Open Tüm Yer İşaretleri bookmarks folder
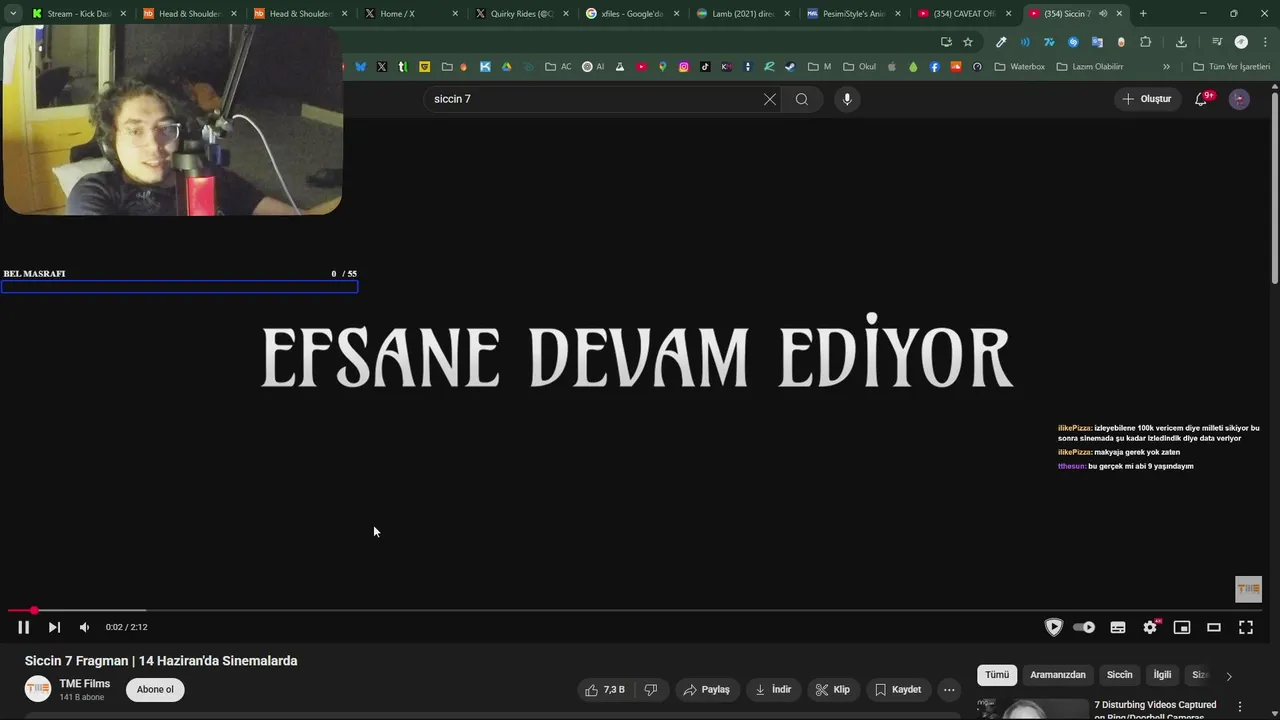The image size is (1280, 720). [x=1231, y=67]
